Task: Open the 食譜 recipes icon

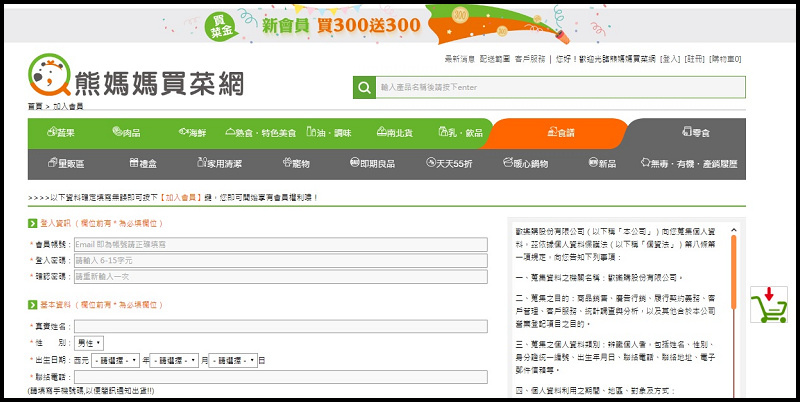Action: (x=552, y=132)
